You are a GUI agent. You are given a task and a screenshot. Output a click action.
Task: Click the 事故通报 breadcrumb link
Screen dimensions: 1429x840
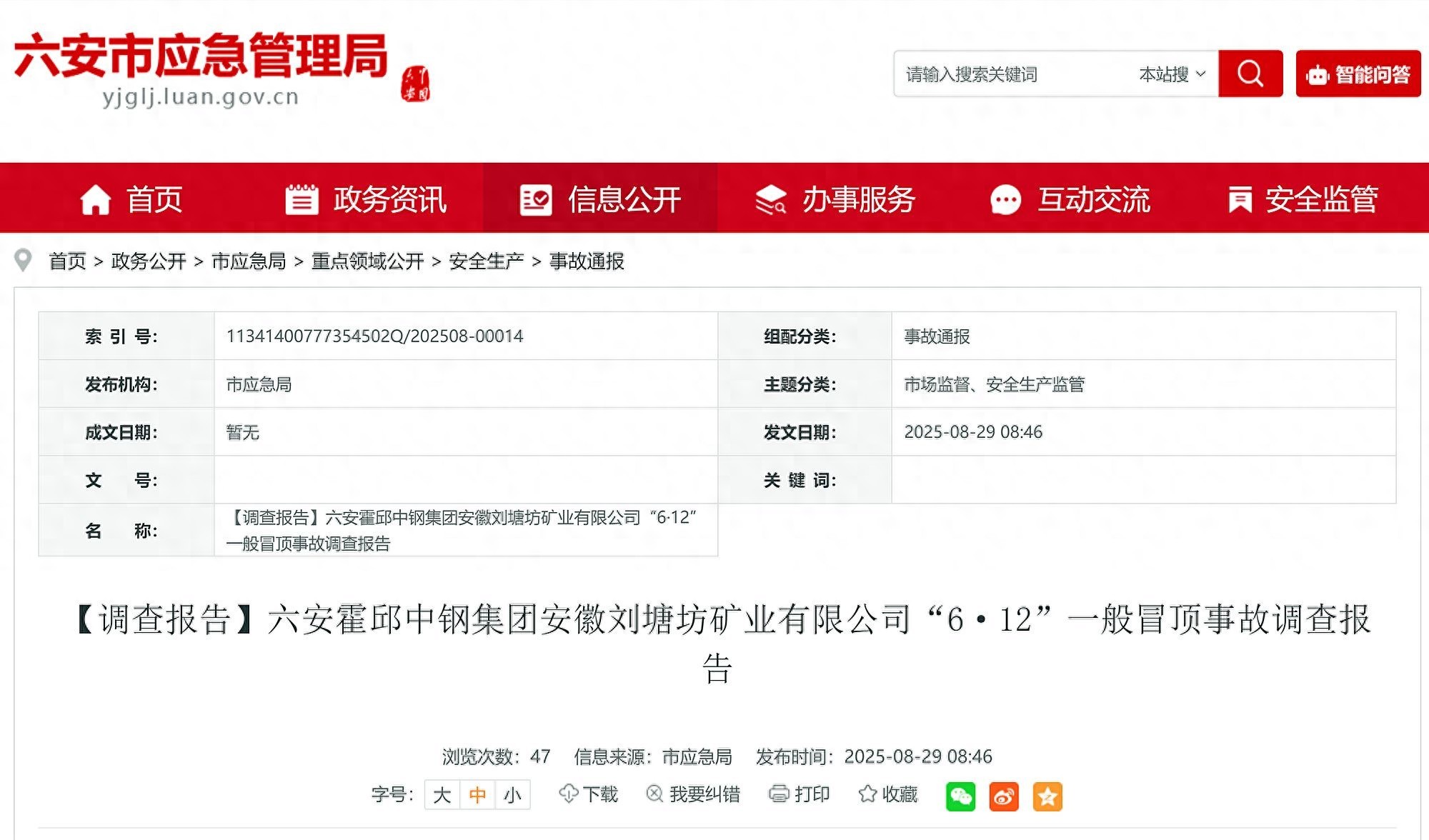(587, 261)
